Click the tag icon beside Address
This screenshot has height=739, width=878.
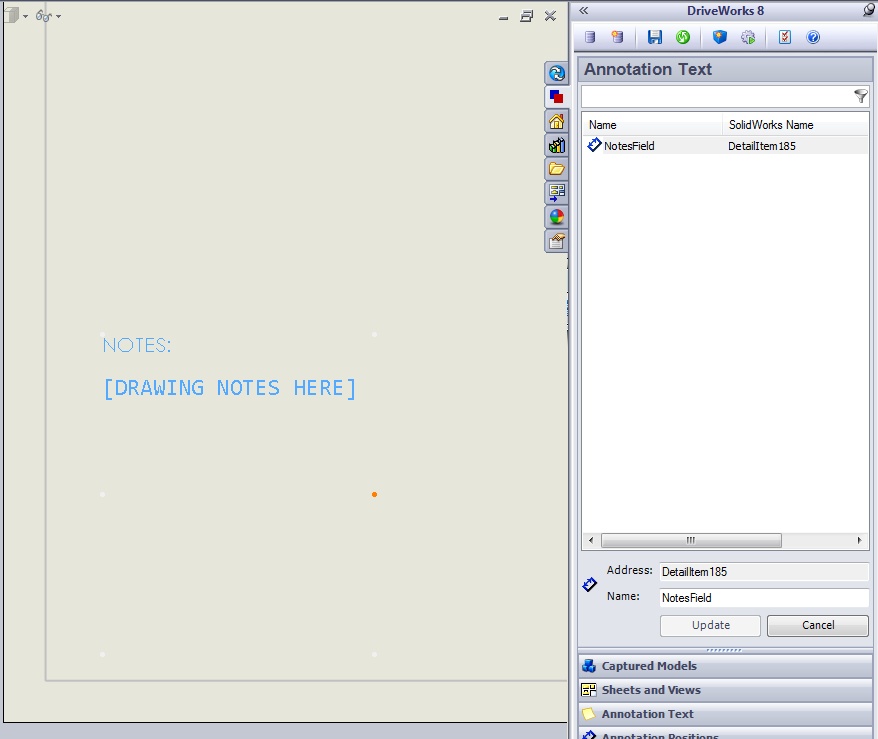pyautogui.click(x=590, y=584)
